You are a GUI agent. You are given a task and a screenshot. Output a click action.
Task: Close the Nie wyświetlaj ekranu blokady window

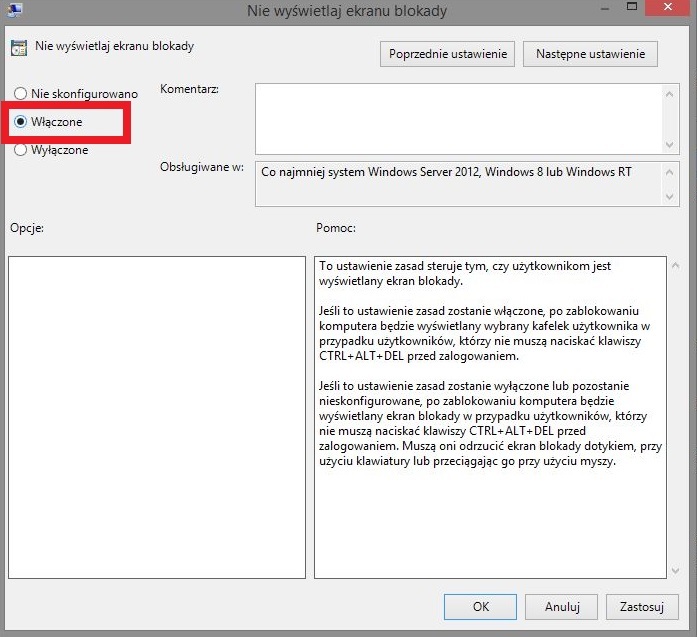click(667, 7)
